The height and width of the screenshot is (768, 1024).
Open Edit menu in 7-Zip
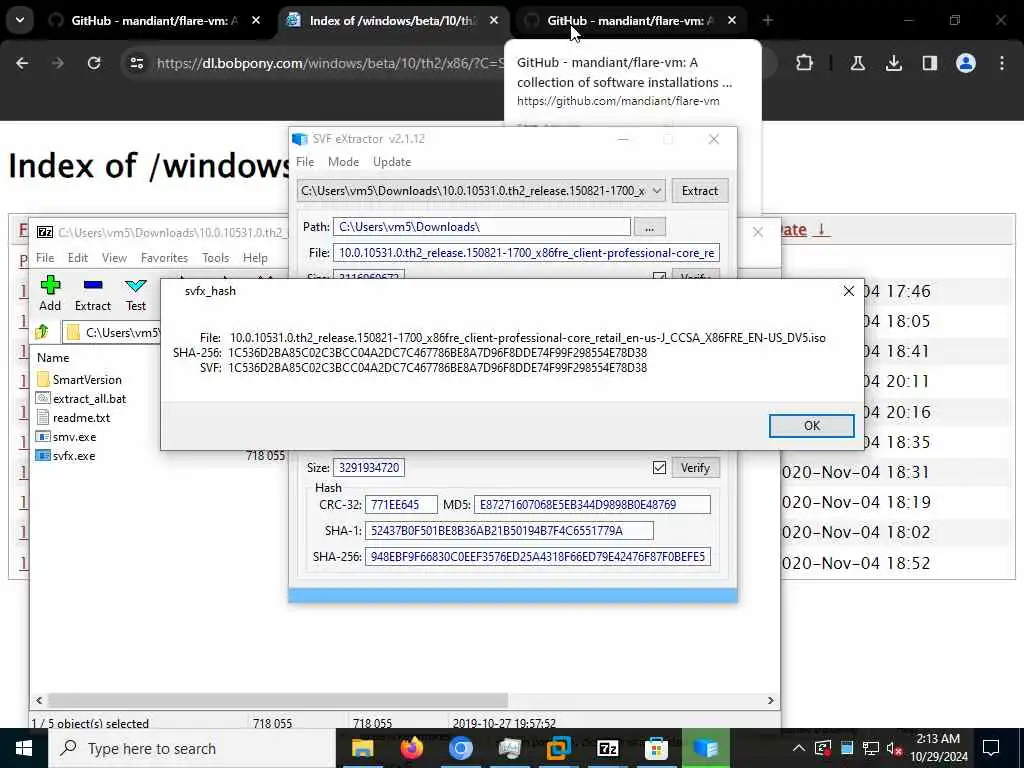[78, 258]
